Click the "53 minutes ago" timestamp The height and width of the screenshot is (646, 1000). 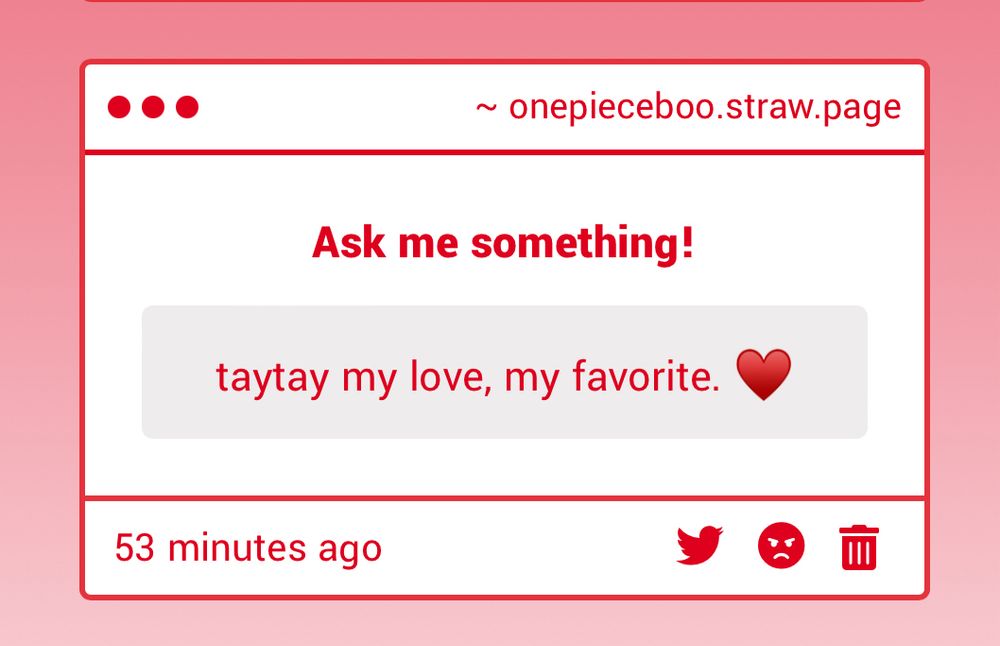point(248,548)
